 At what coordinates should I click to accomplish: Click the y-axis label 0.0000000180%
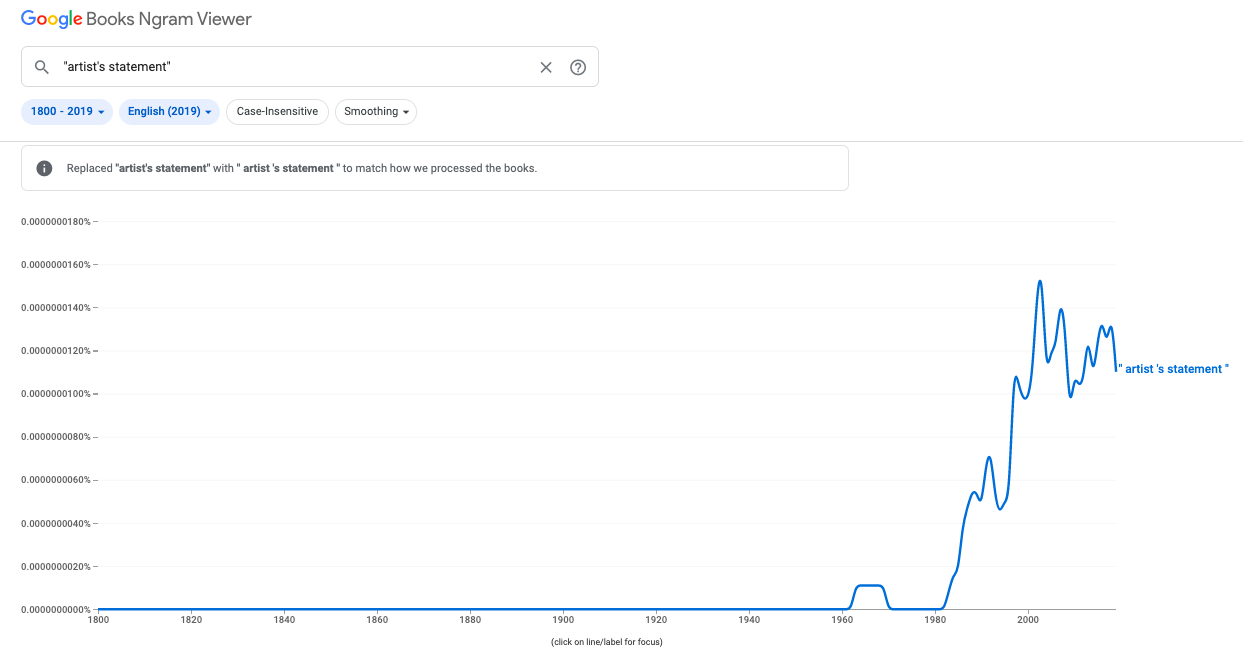[55, 221]
